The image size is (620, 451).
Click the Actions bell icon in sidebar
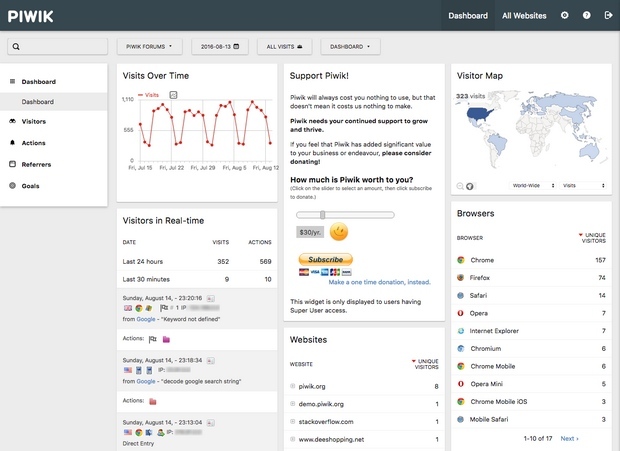[13, 142]
